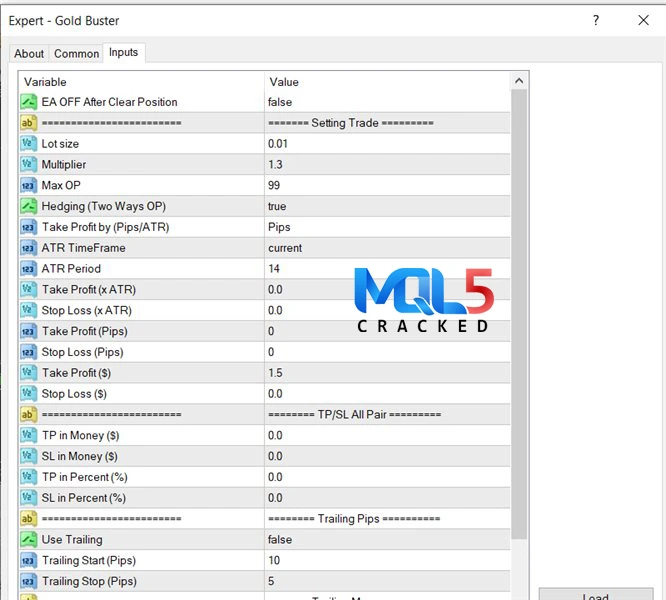The width and height of the screenshot is (666, 600).
Task: Click the ATR TimeFrame row icon
Action: tap(28, 248)
